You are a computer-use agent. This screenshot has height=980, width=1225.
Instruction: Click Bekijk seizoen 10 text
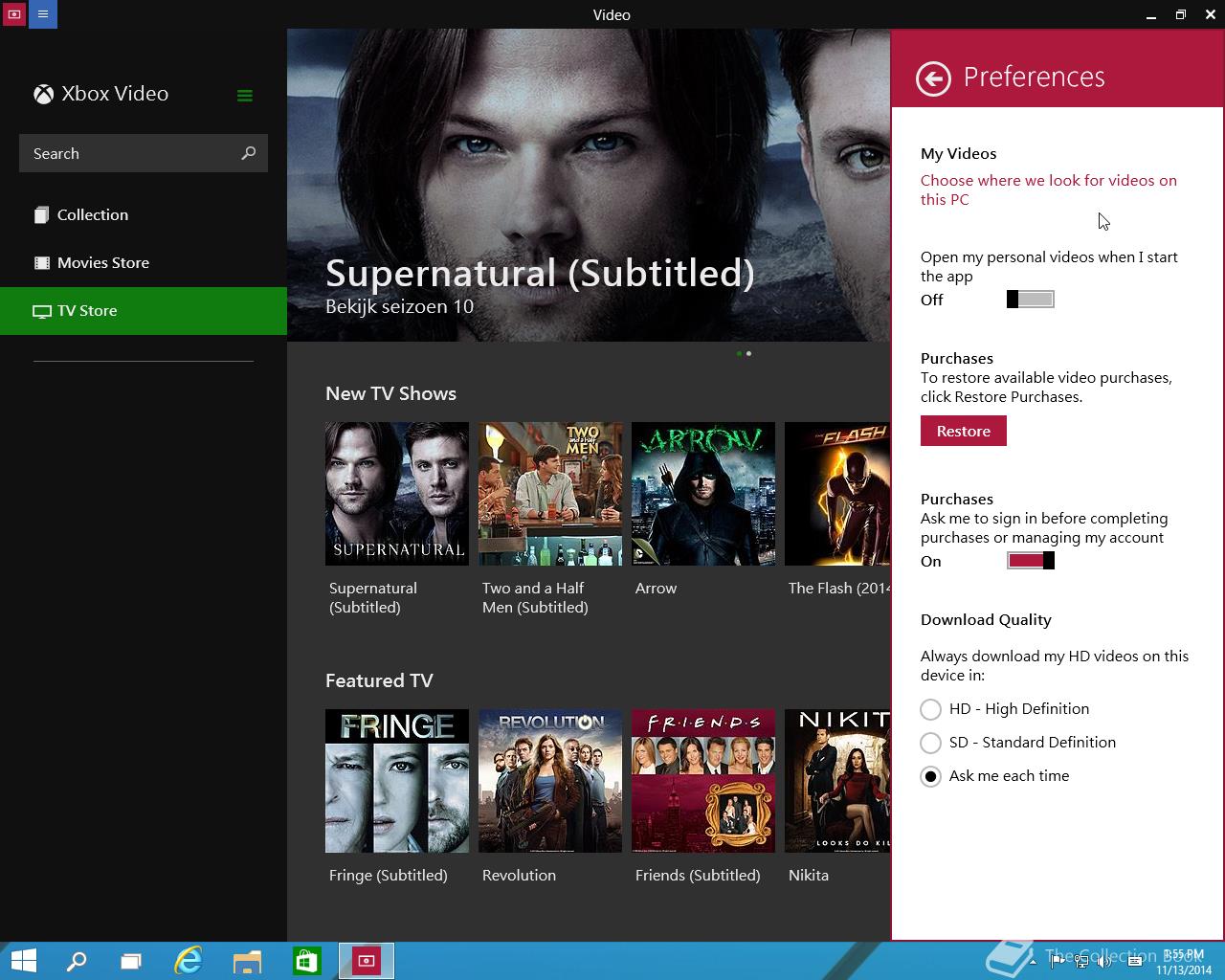click(x=399, y=306)
